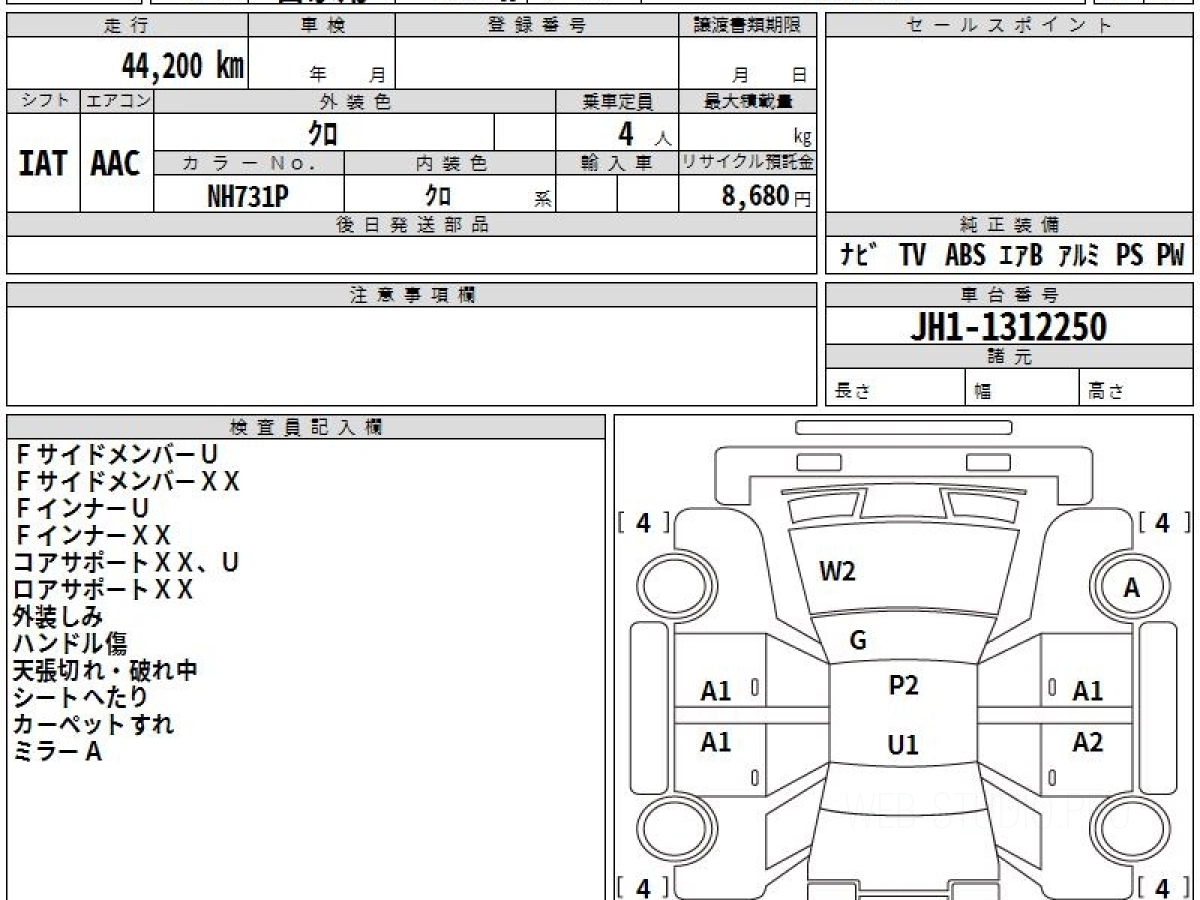The width and height of the screenshot is (1200, 900).
Task: Click the IAT shift value
Action: (x=43, y=163)
